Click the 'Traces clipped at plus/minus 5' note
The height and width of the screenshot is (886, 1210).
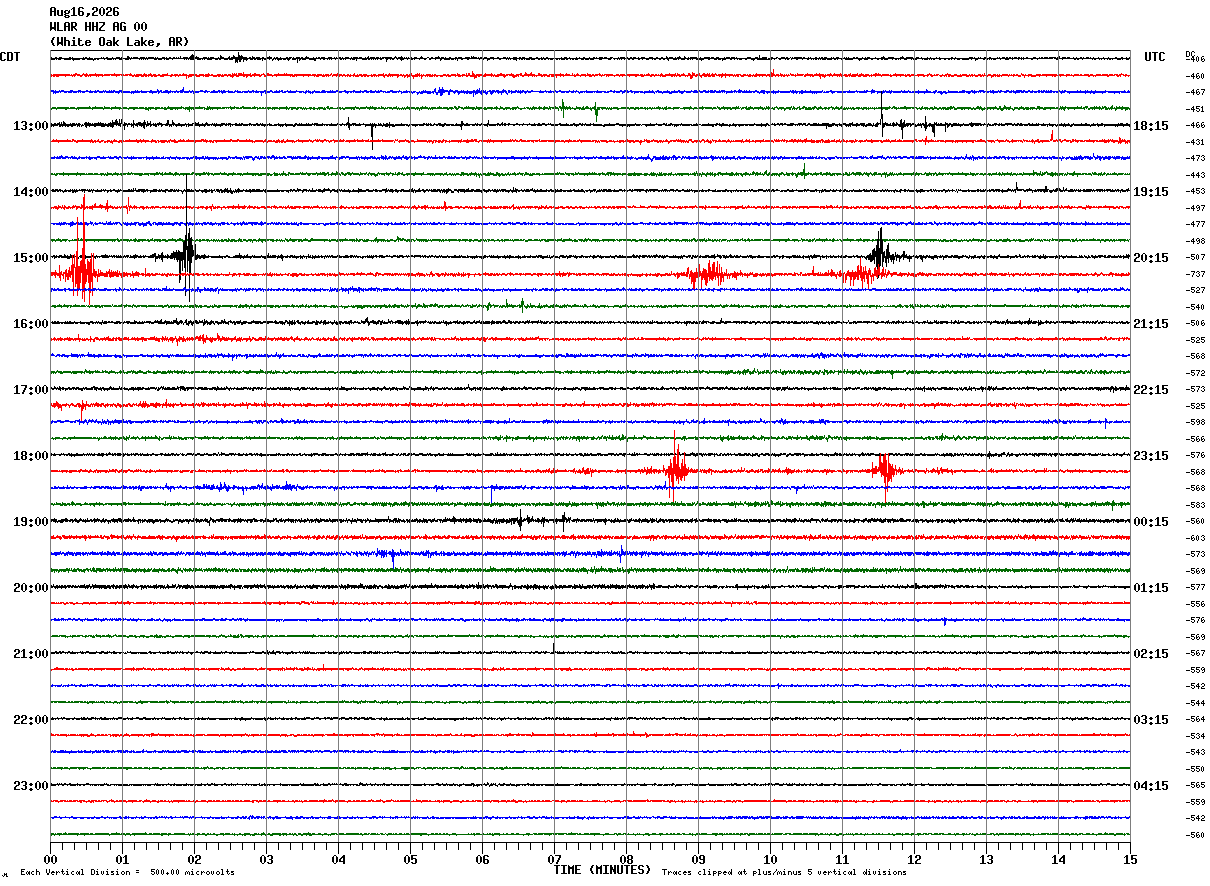[x=784, y=872]
